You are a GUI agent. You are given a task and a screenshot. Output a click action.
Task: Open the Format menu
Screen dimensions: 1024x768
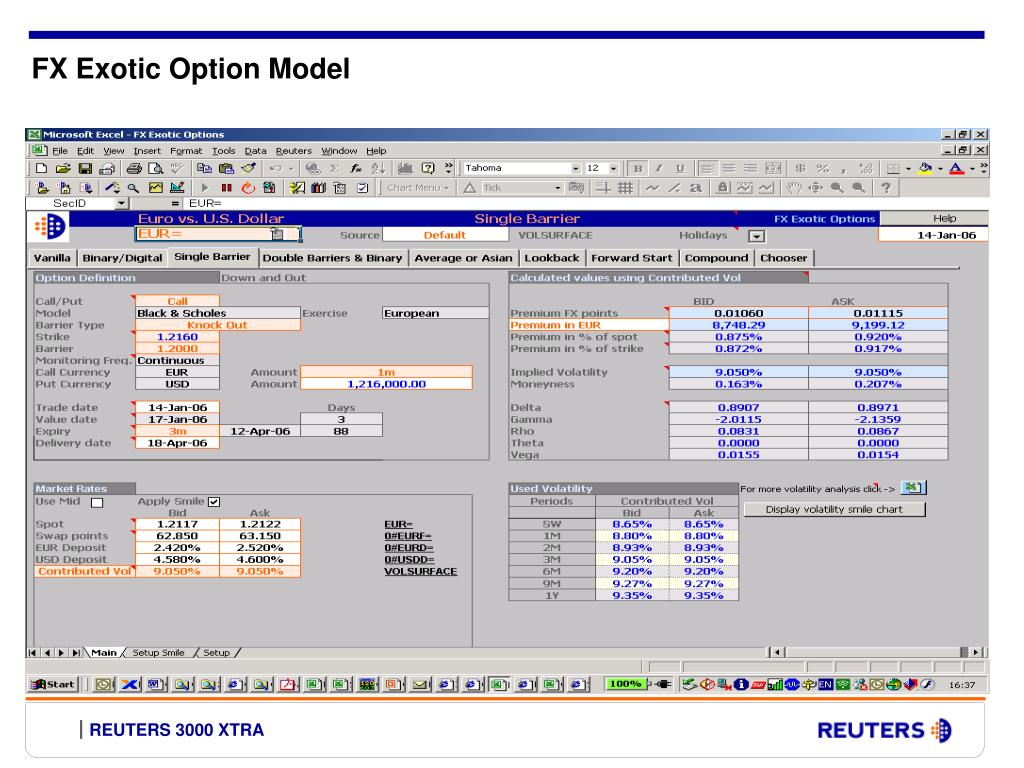point(186,151)
